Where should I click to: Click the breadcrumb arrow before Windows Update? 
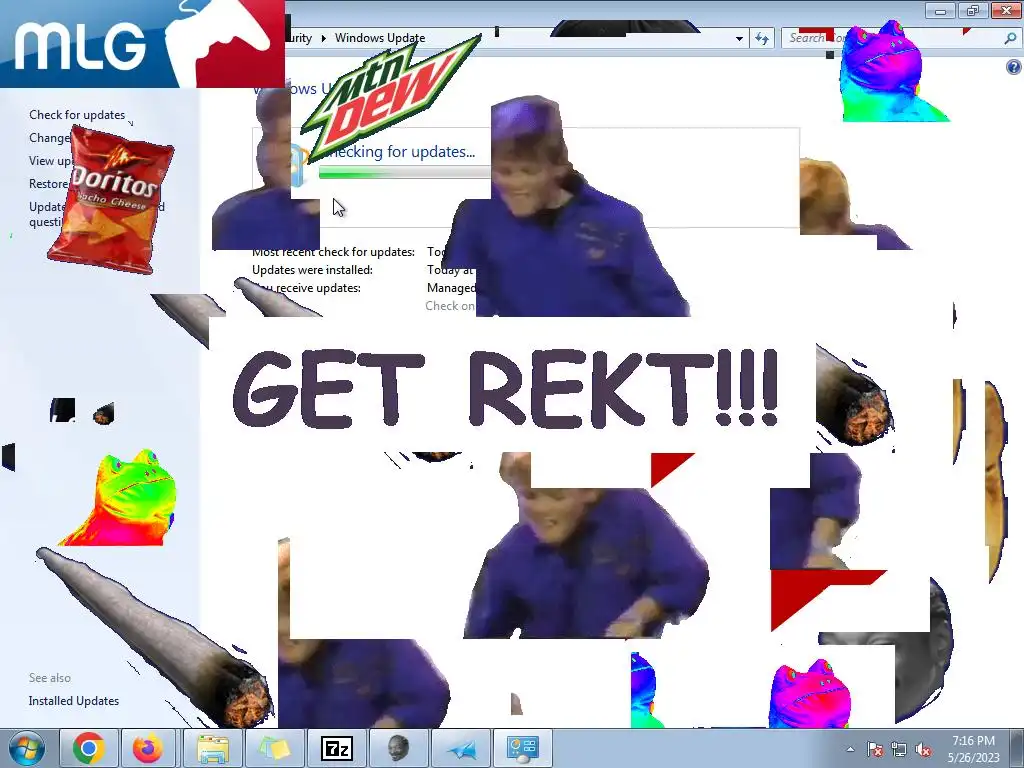(x=323, y=39)
